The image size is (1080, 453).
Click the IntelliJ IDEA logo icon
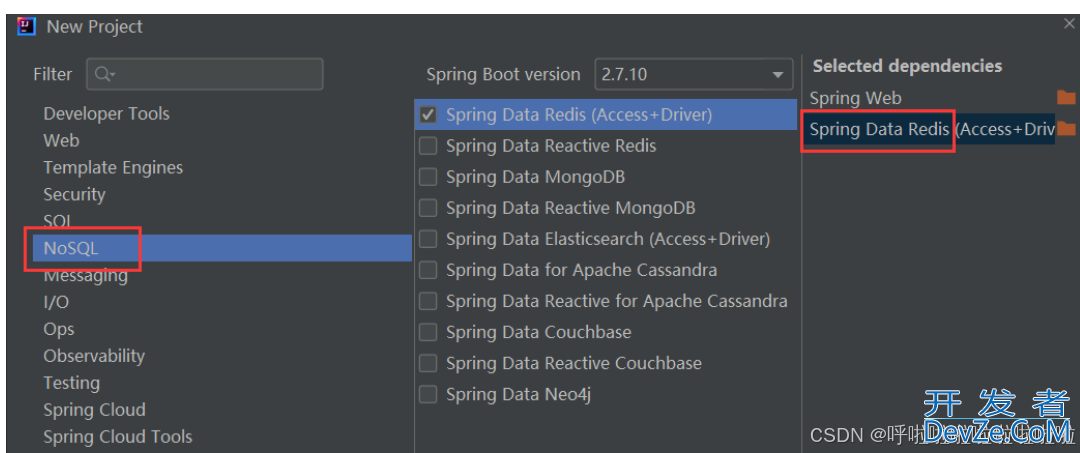26,27
